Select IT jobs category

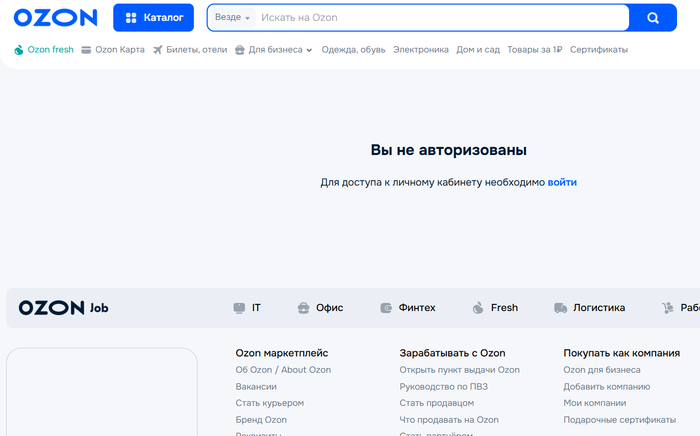[x=247, y=308]
